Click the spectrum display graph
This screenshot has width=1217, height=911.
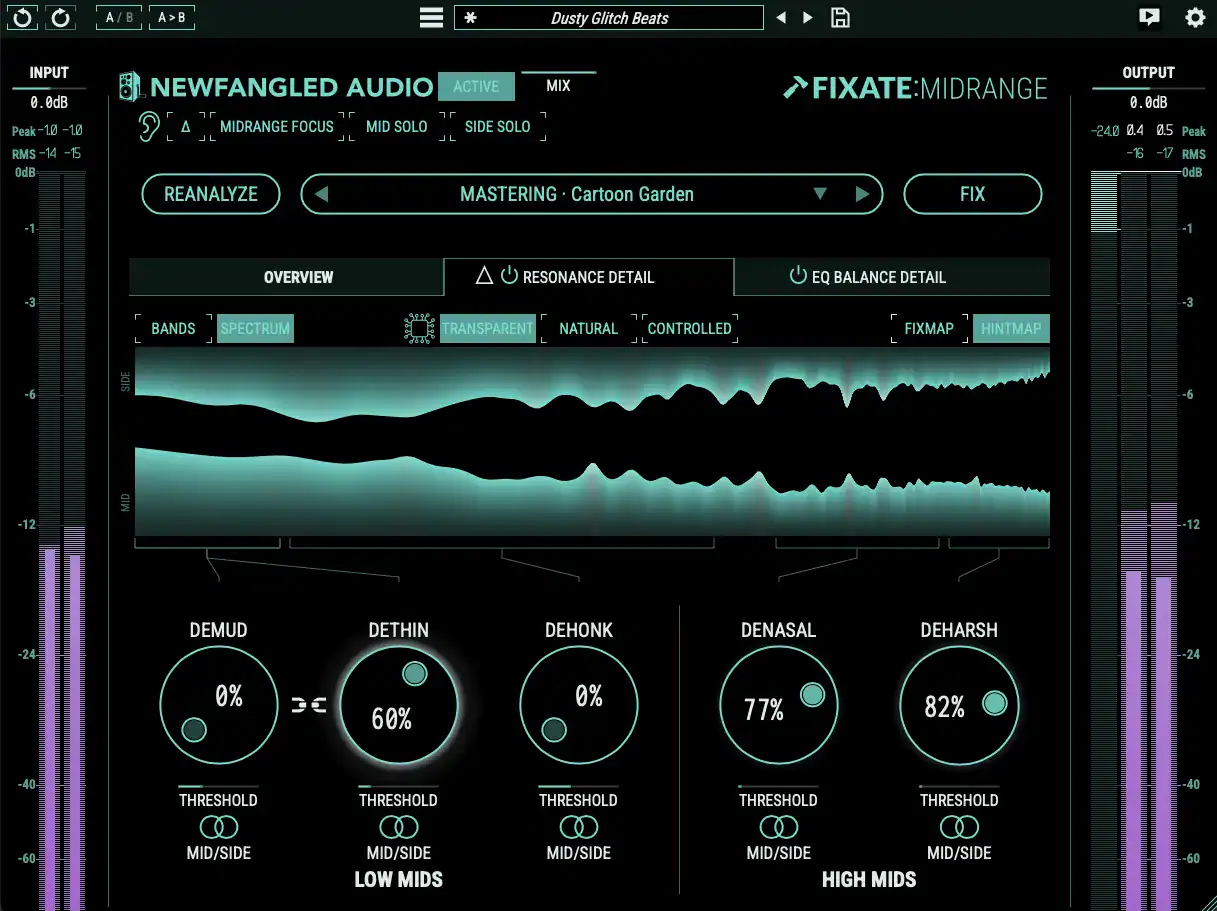592,443
